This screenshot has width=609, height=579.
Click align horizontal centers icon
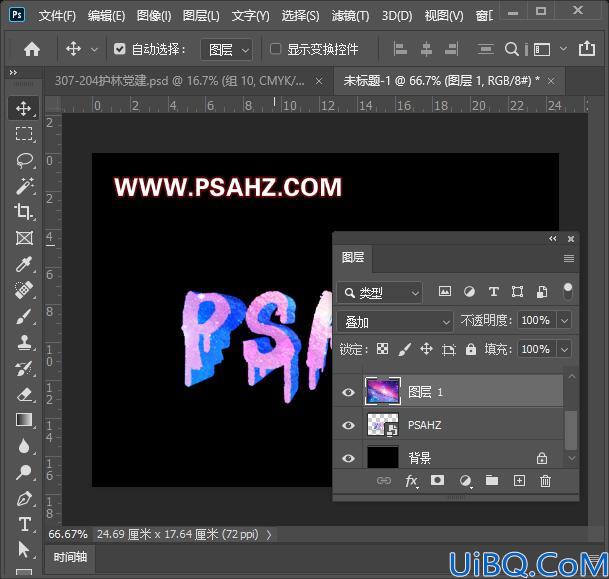coord(426,49)
